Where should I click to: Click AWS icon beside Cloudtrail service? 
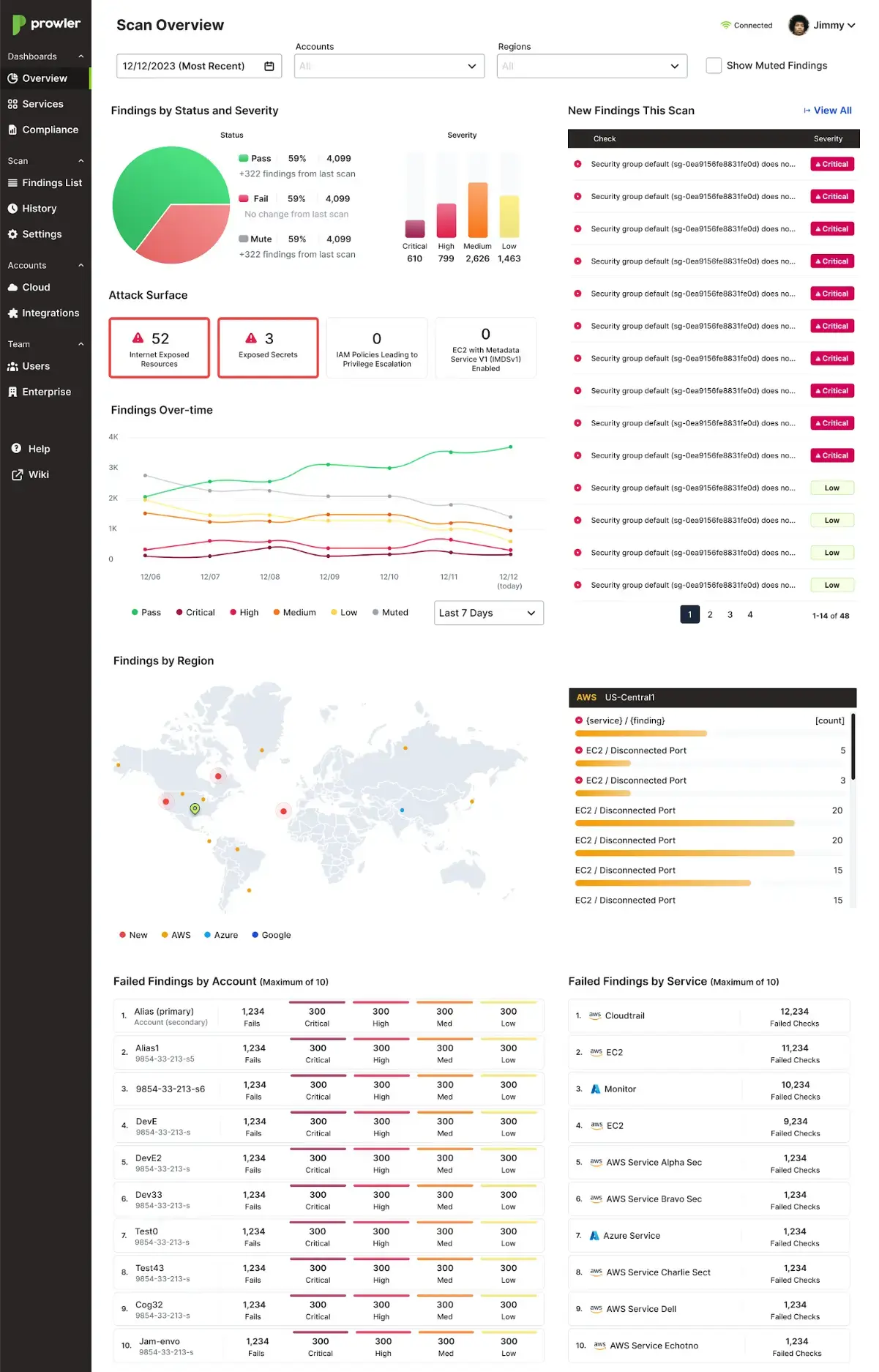click(595, 1015)
